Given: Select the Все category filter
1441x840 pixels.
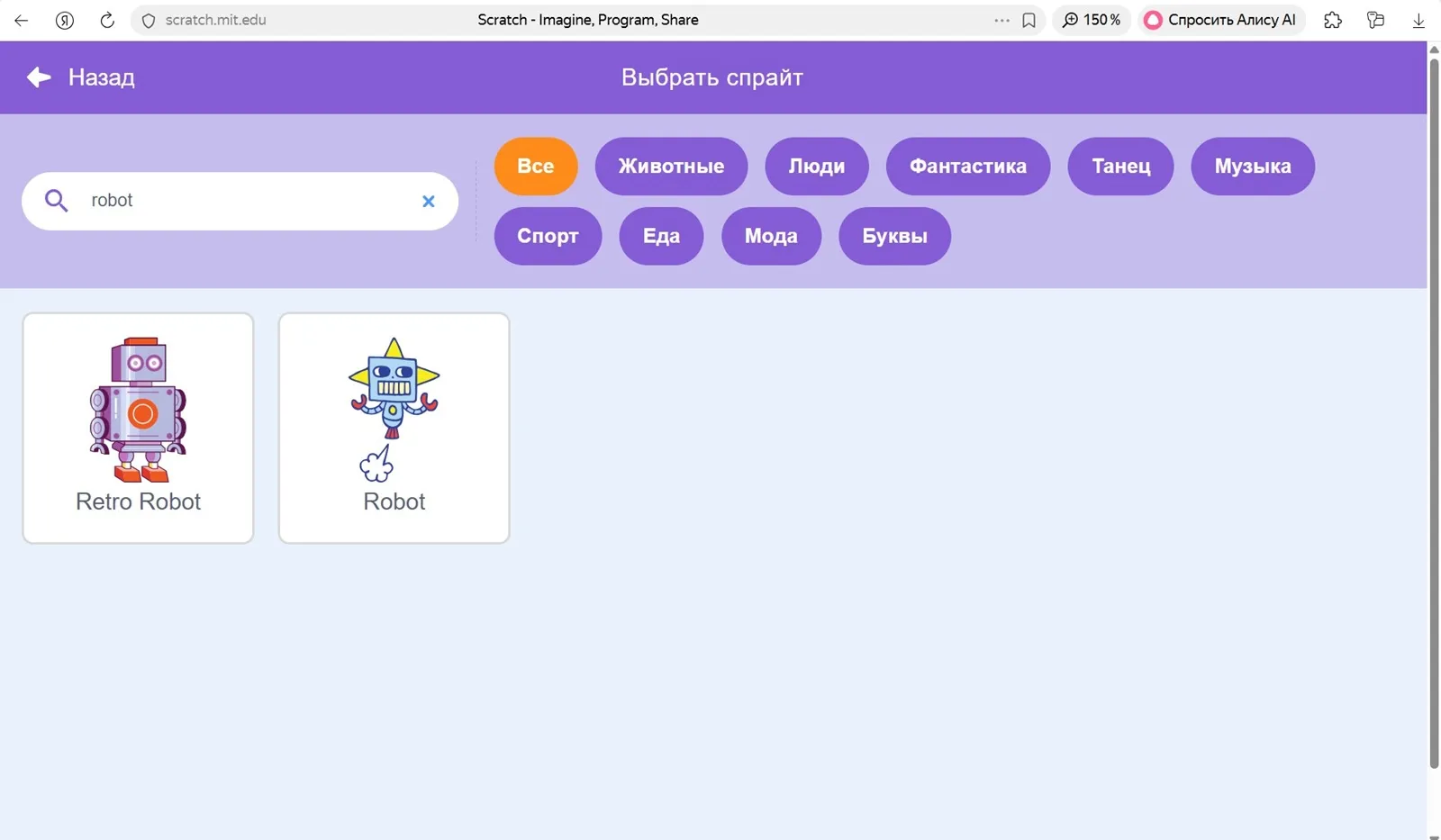Looking at the screenshot, I should [536, 166].
